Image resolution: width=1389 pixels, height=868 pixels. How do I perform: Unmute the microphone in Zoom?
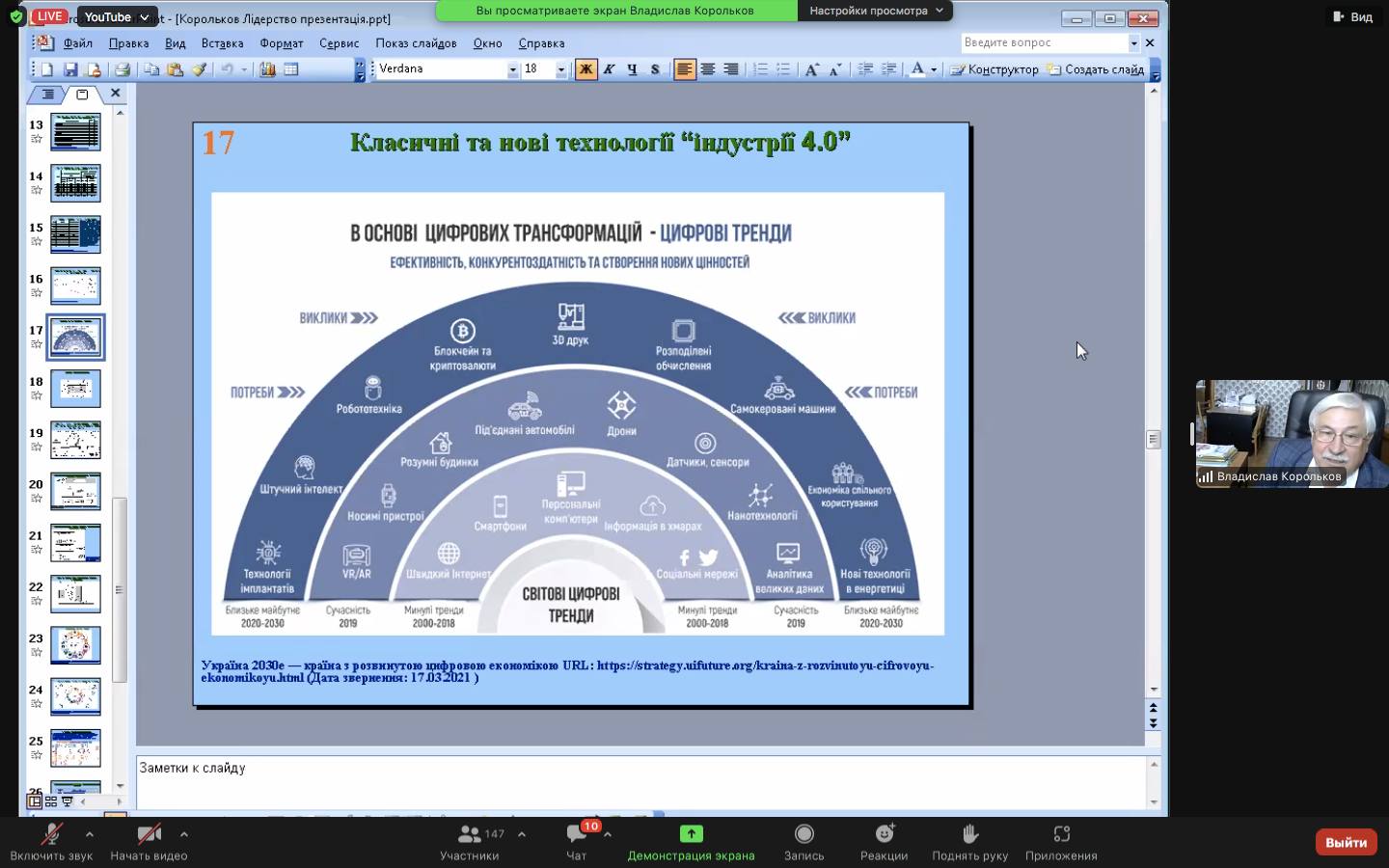pos(51,835)
